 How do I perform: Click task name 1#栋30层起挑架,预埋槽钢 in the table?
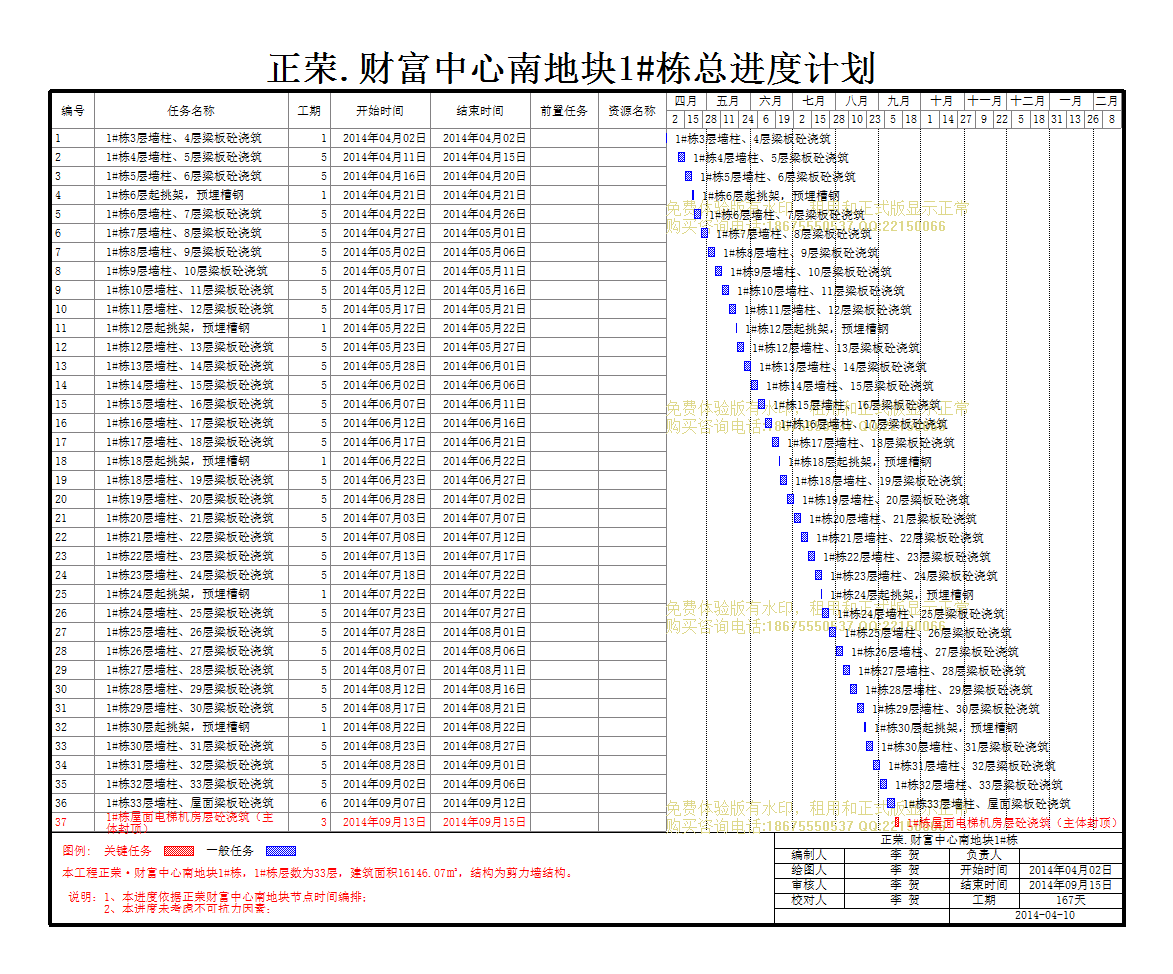click(x=177, y=727)
